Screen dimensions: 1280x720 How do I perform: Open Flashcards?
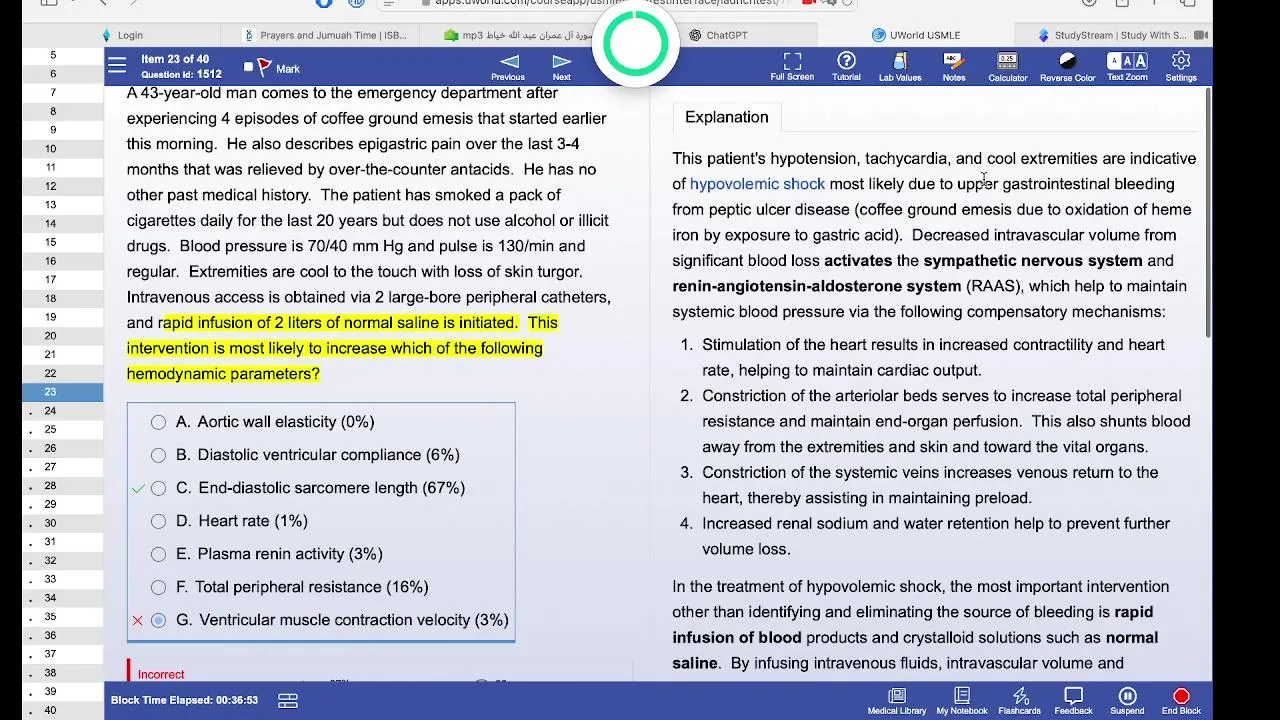pos(1020,701)
